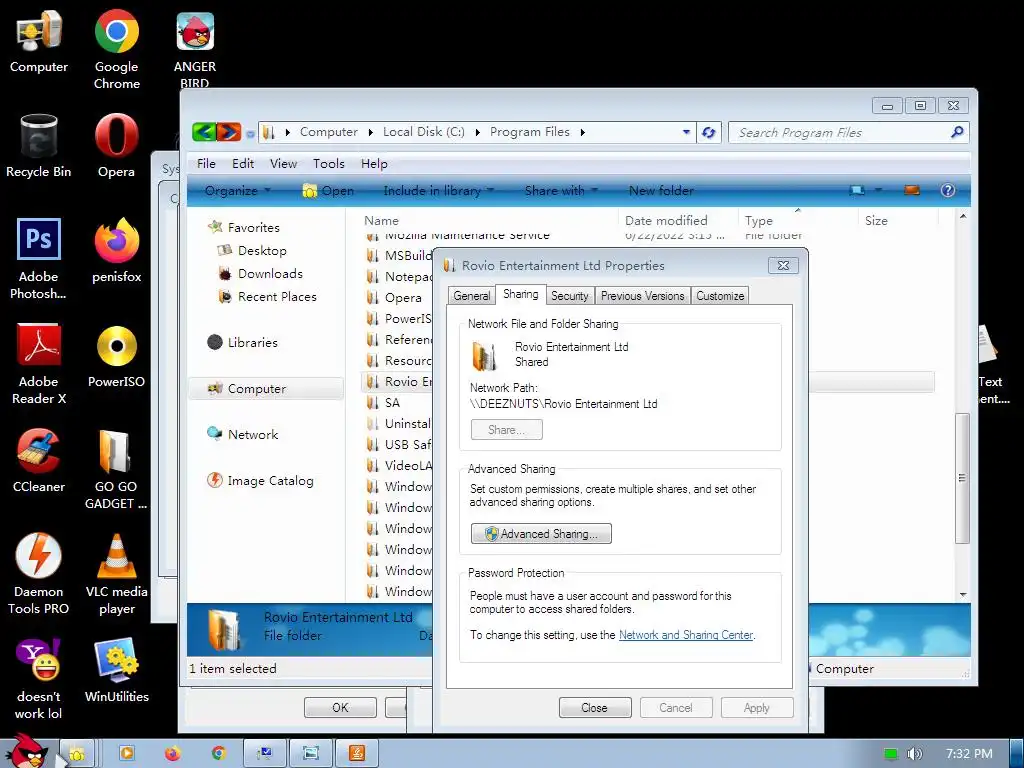Switch to the General tab
This screenshot has height=768, width=1024.
[x=472, y=296]
